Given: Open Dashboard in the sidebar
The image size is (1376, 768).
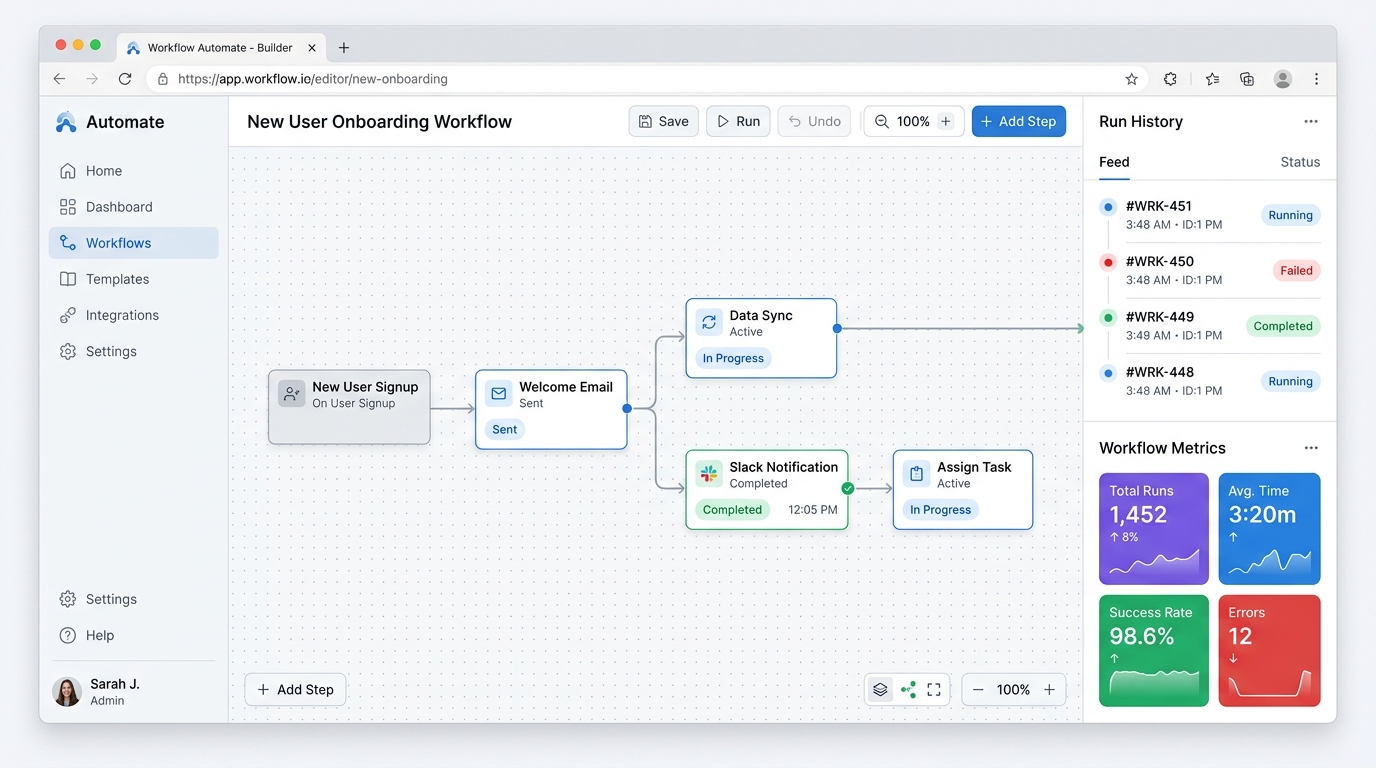Looking at the screenshot, I should click(x=134, y=207).
